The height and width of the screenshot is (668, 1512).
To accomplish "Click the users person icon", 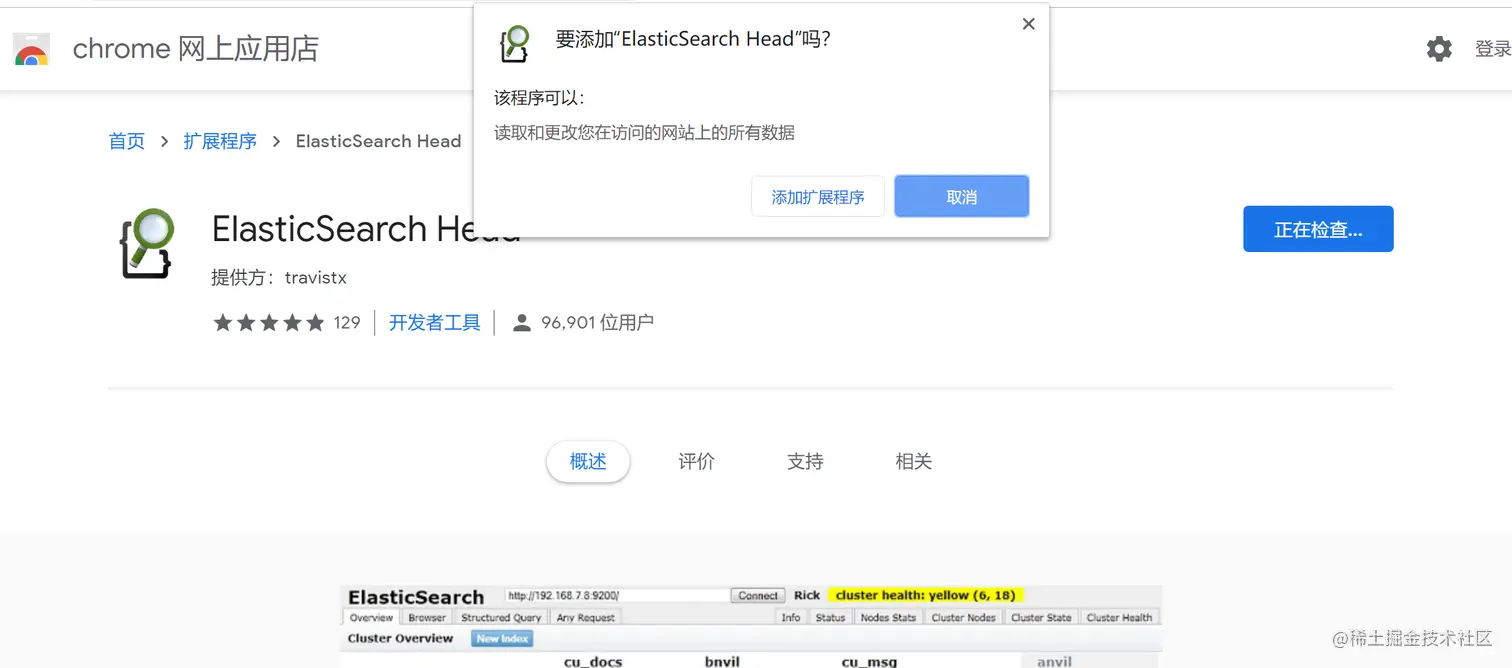I will pyautogui.click(x=521, y=322).
